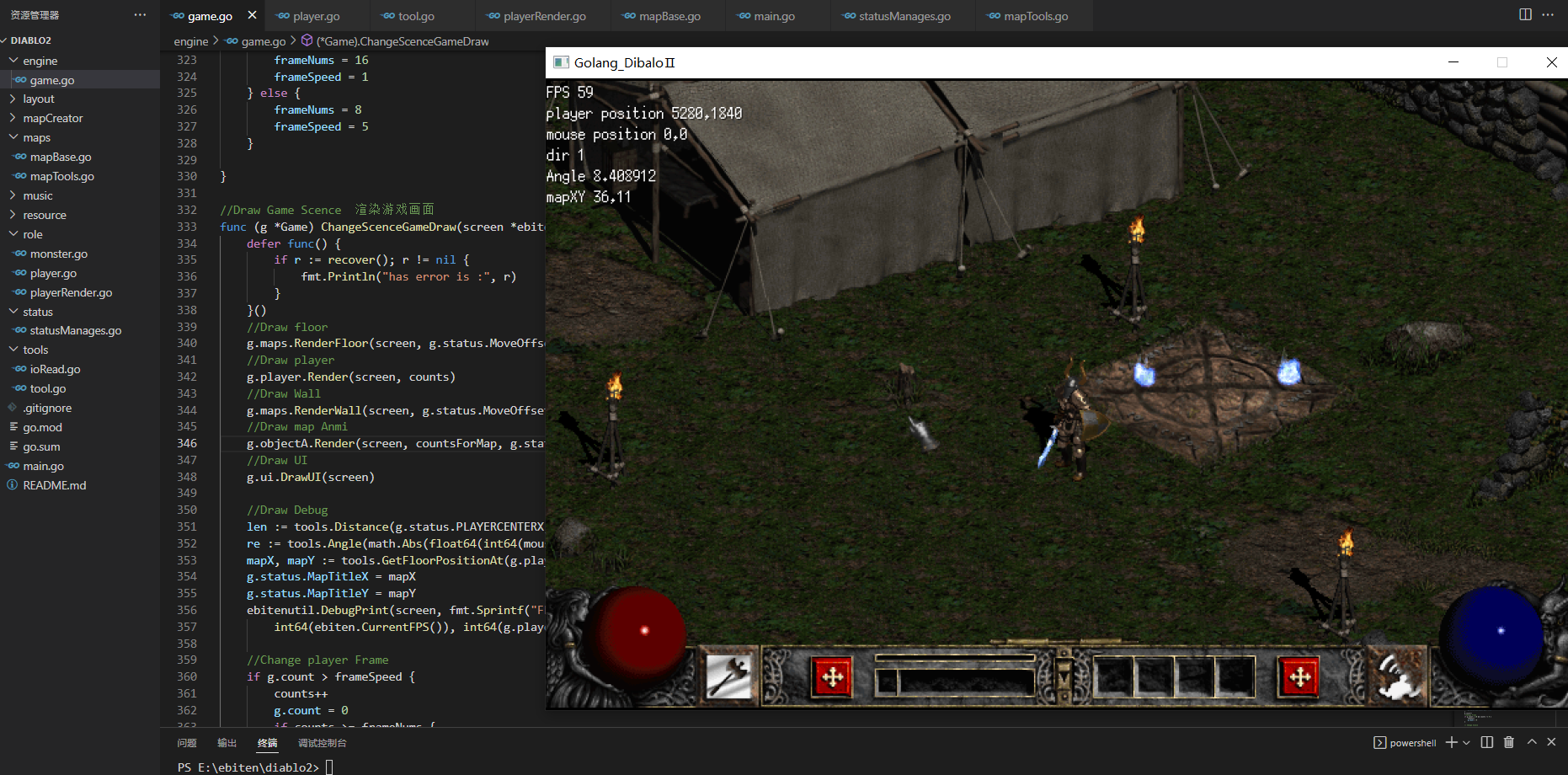Screen dimensions: 1568x775
Task: Split the editor to the right
Action: [1525, 14]
